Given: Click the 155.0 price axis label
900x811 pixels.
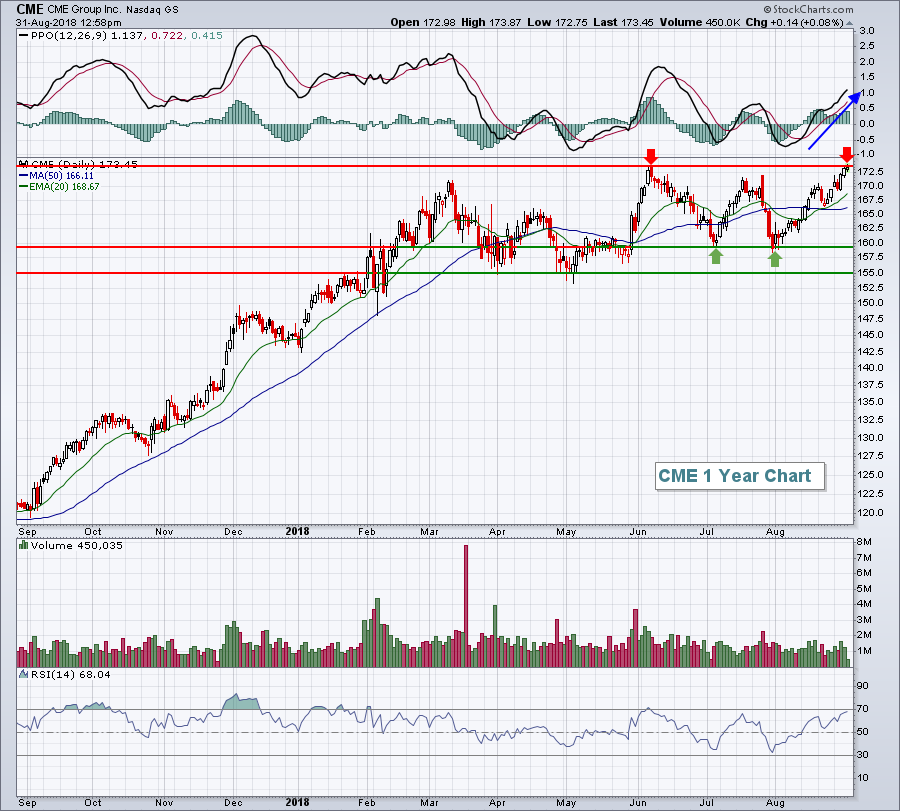Looking at the screenshot, I should coord(871,273).
